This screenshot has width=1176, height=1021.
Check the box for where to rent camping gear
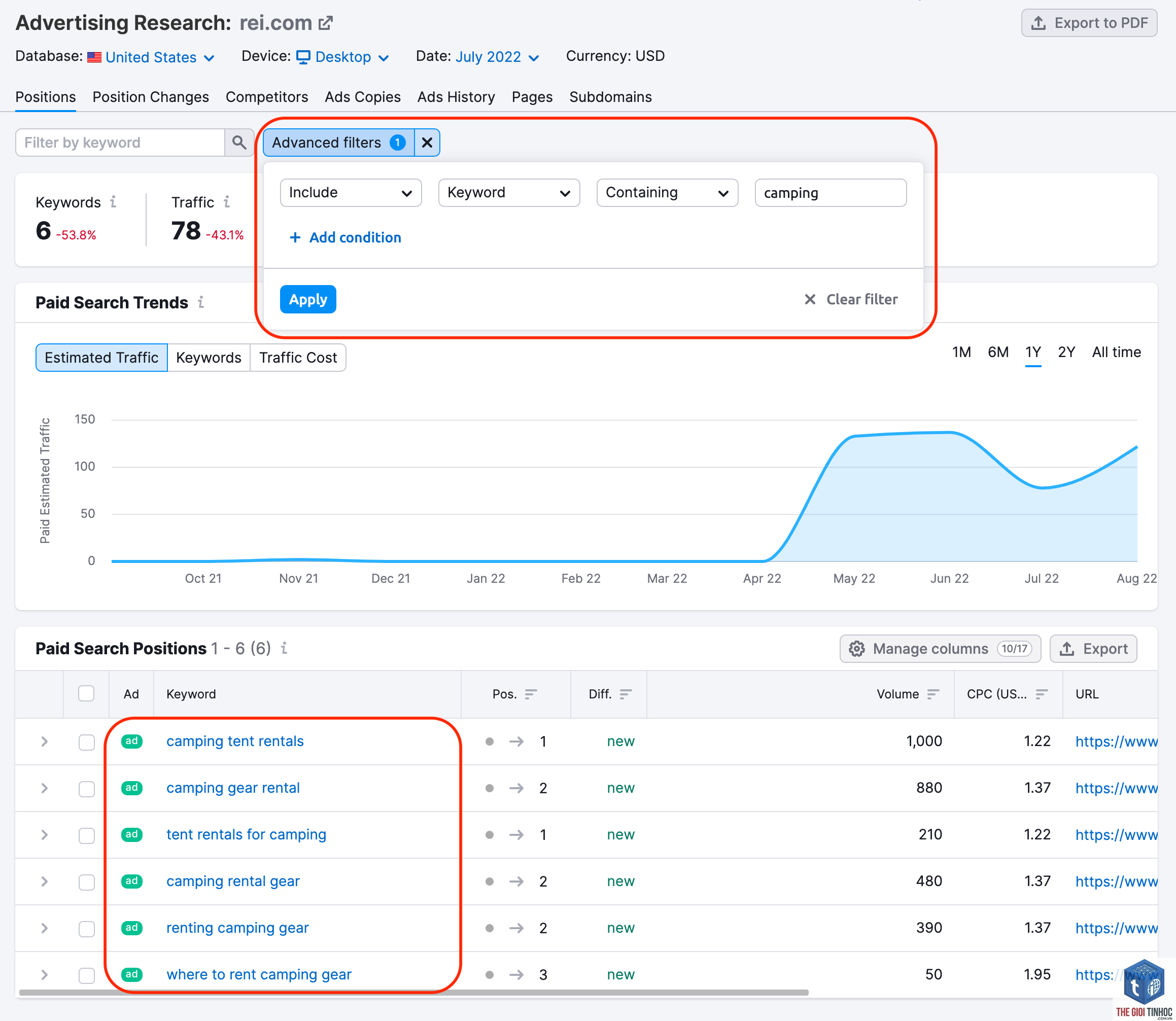pos(87,975)
